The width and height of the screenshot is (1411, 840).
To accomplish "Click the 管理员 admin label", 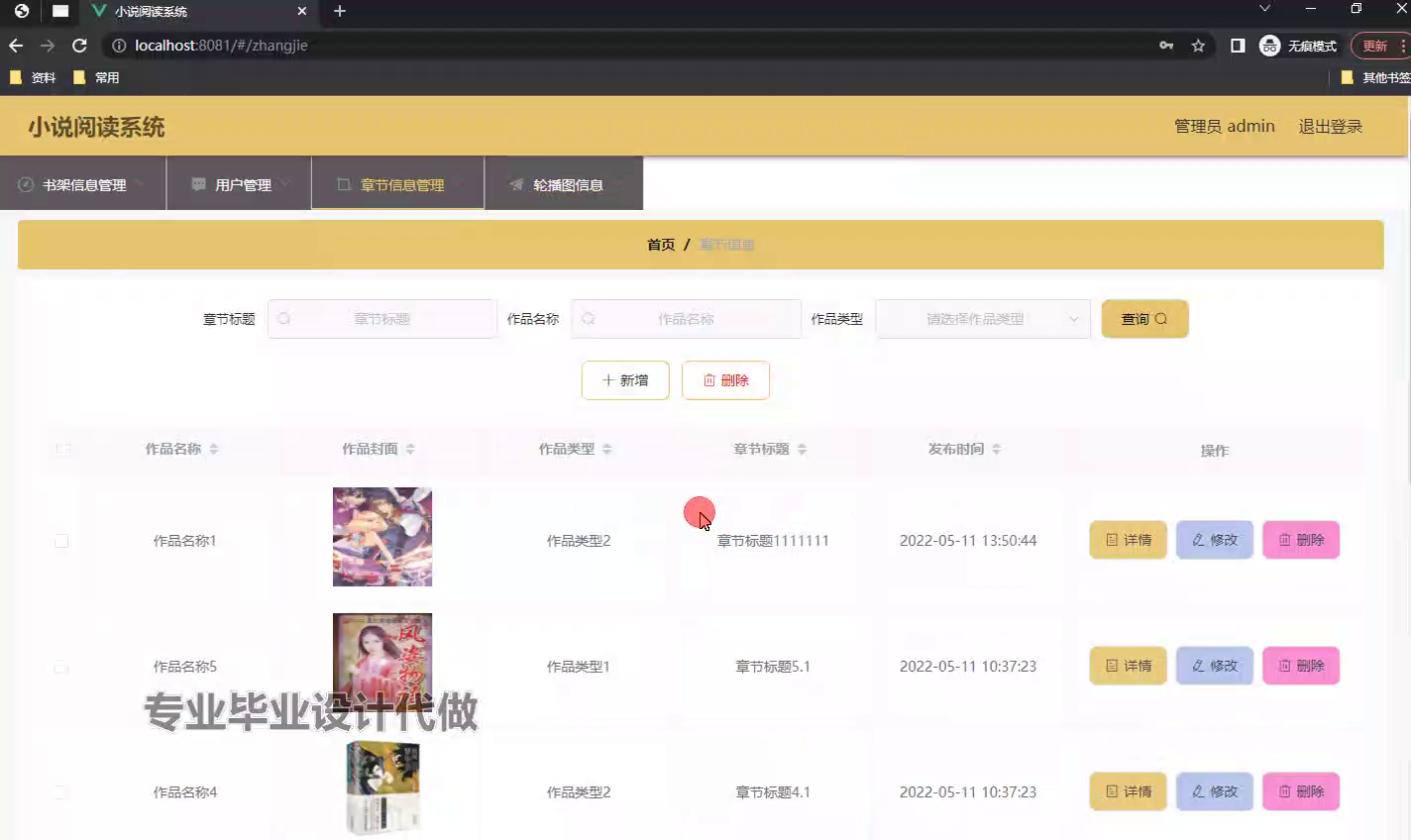I will [1225, 127].
